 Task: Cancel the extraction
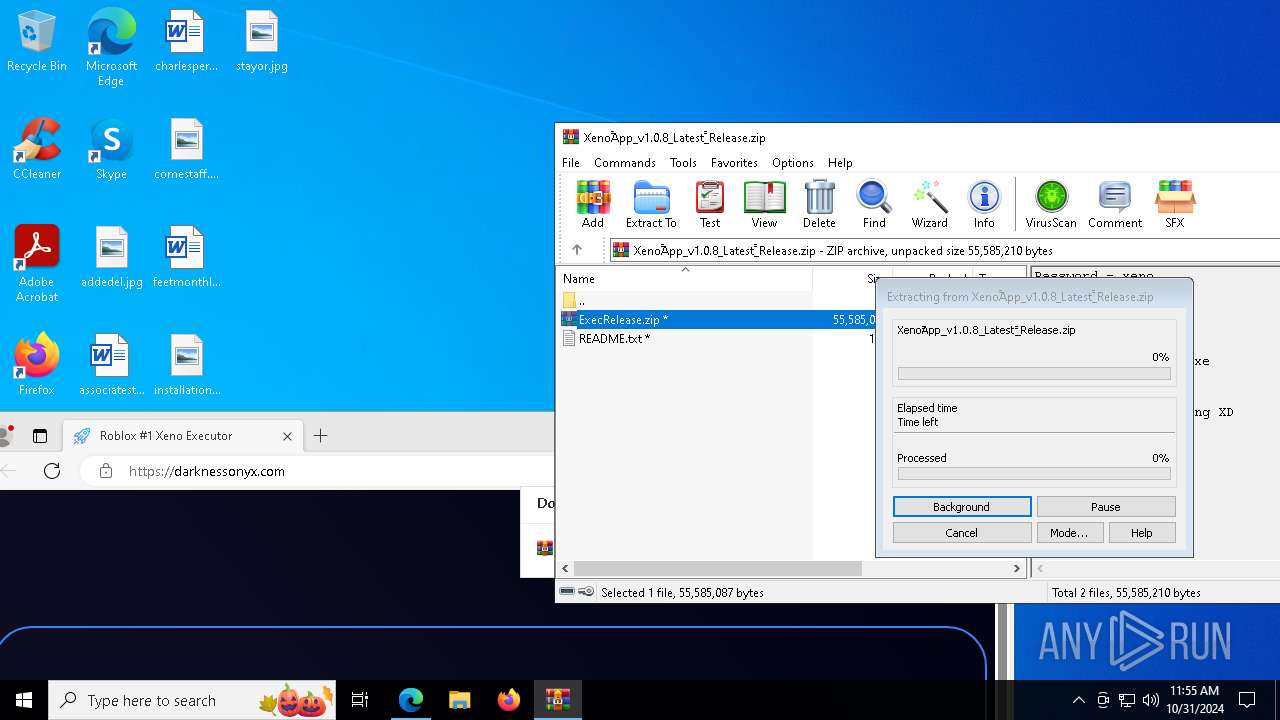[x=962, y=533]
